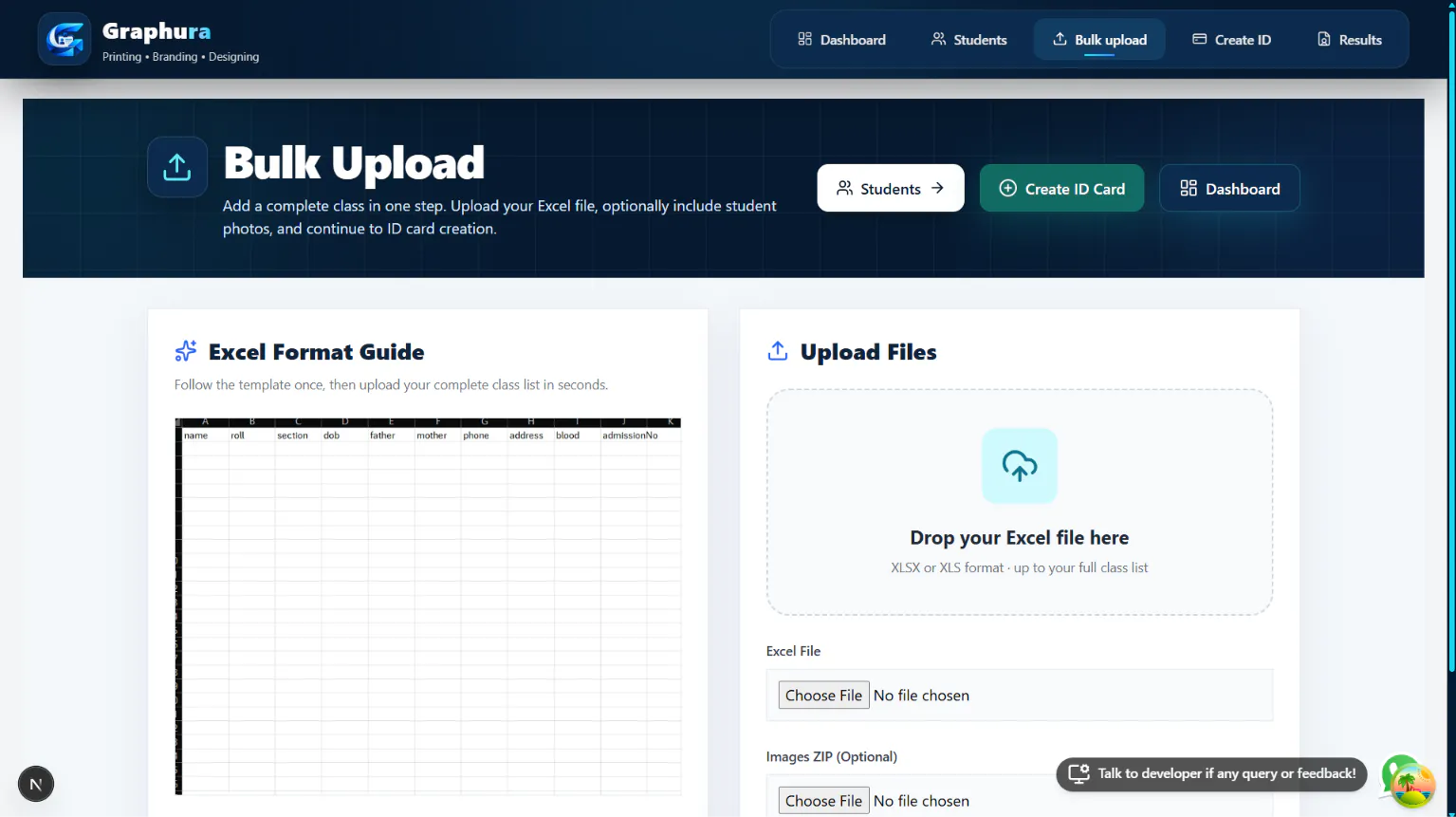Click the Next.js N dev indicator

click(x=36, y=784)
